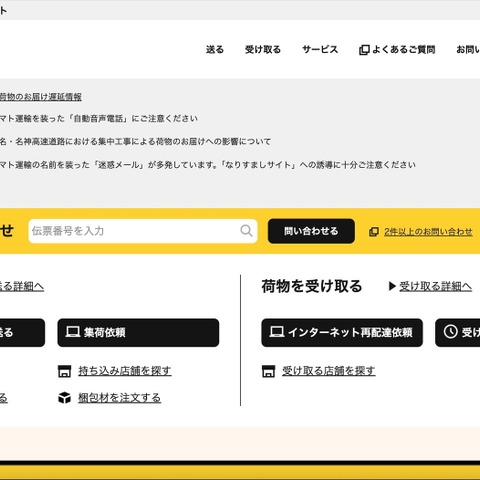Click the box icon beside 梱包材を注文する
Screen dimensions: 480x480
(64, 398)
